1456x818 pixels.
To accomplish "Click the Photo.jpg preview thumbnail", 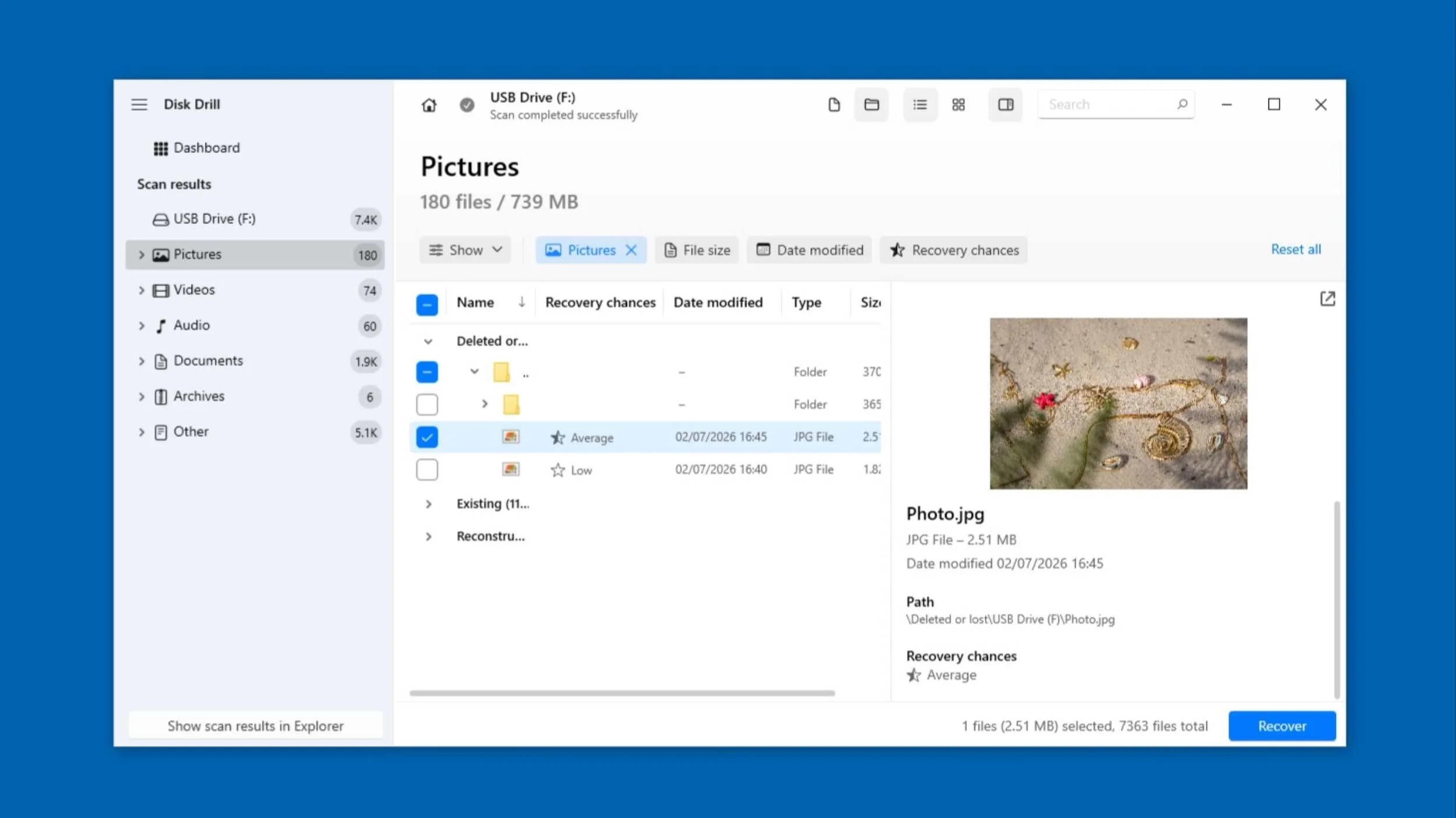I will [1118, 403].
